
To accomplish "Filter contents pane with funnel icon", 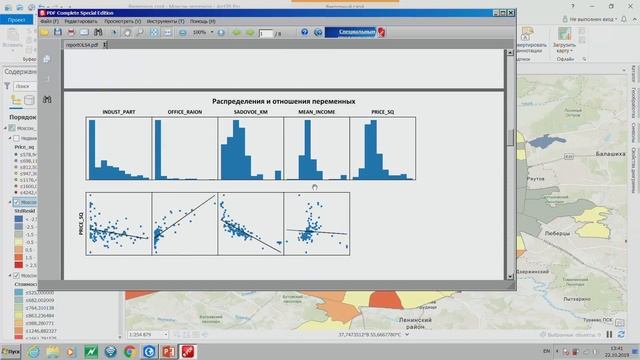I will point(7,86).
